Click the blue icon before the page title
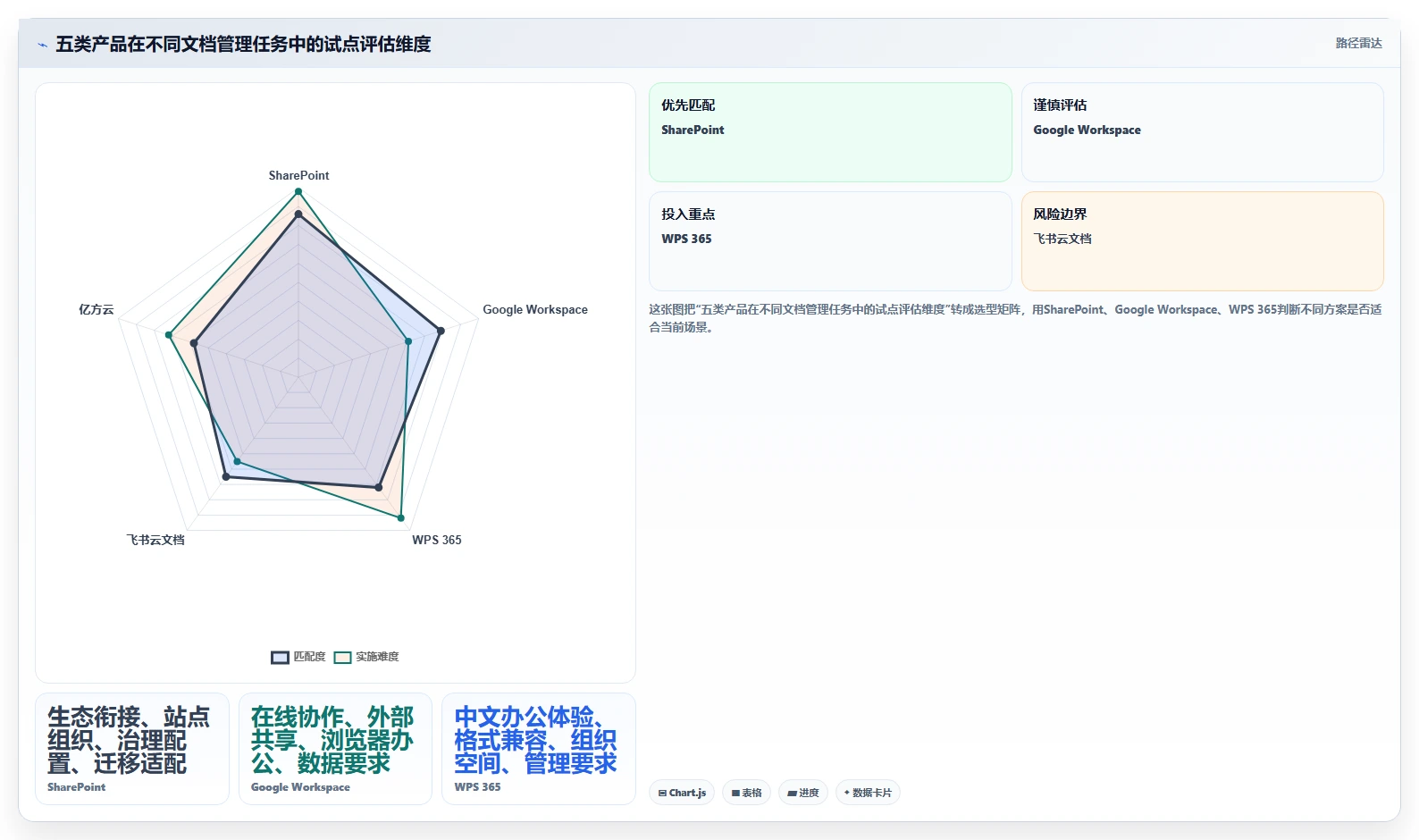The width and height of the screenshot is (1419, 840). point(42,45)
